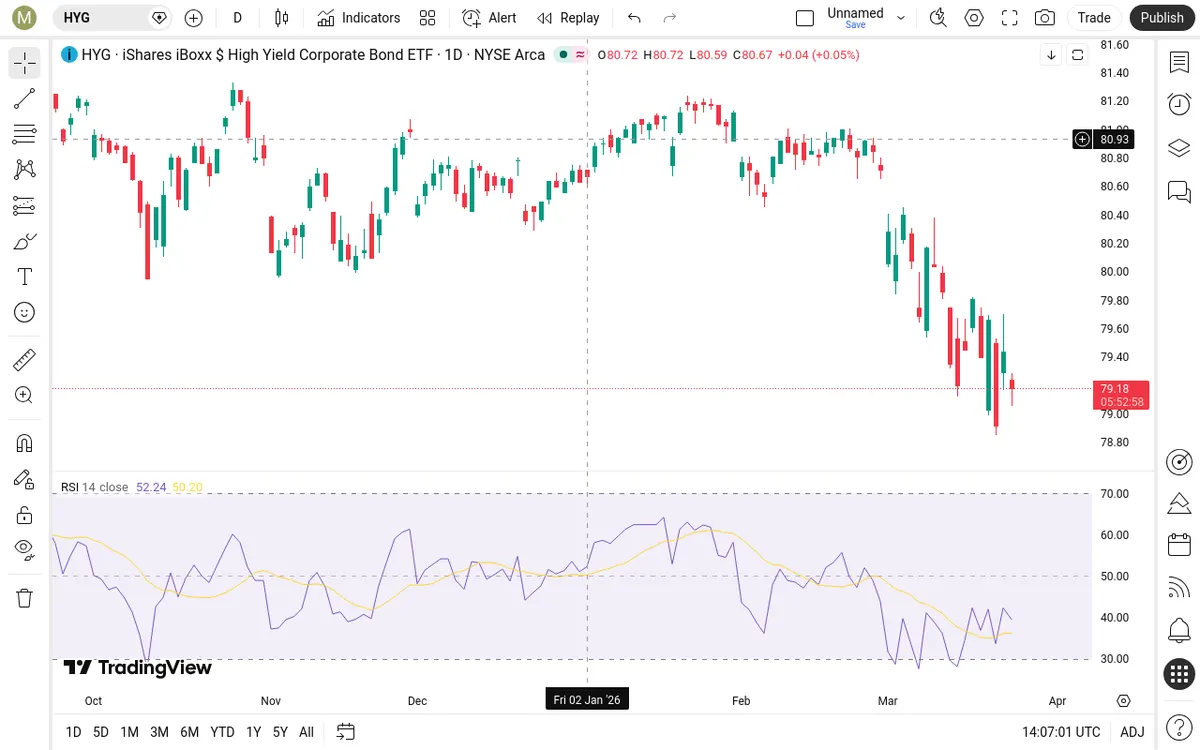Screen dimensions: 1200x750
Task: Open forecasting and measurement tools
Action: point(25,206)
